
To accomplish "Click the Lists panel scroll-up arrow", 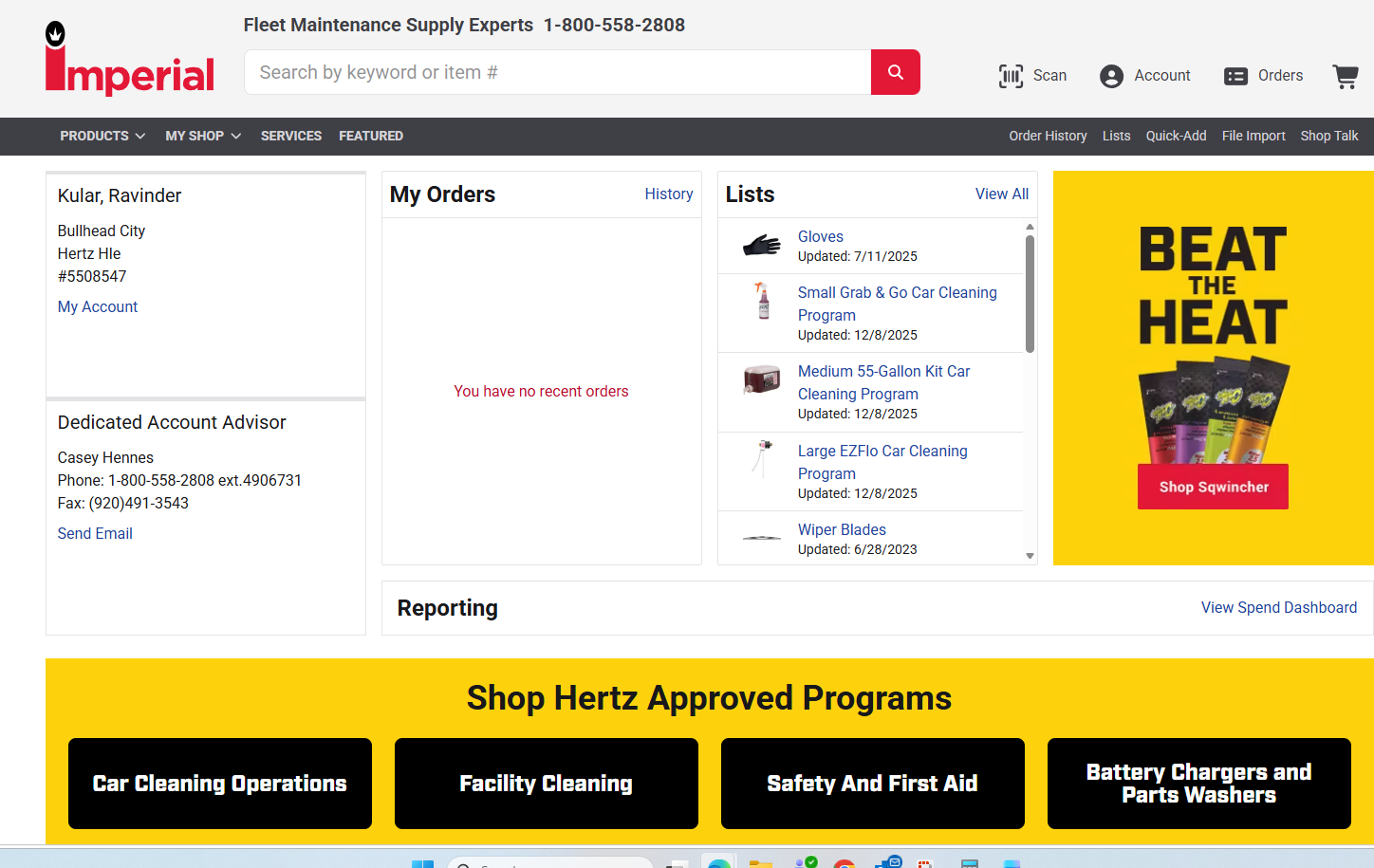I will (x=1030, y=227).
